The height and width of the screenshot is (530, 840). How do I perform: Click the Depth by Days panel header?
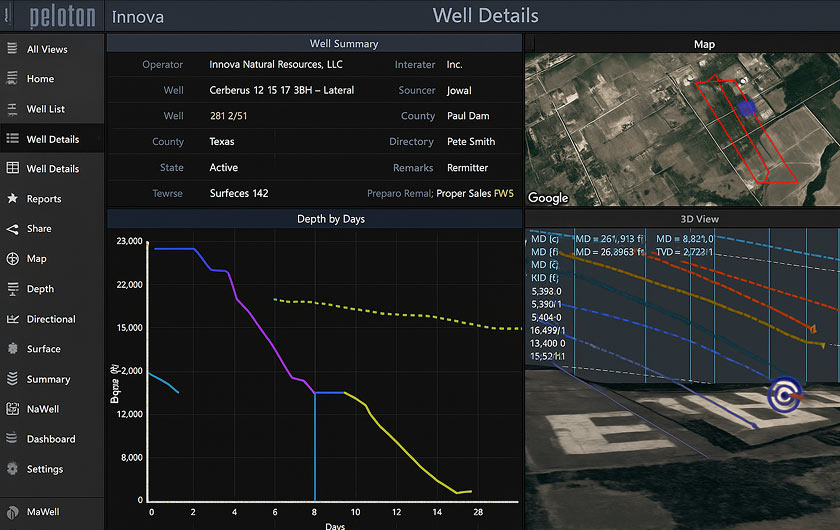click(x=314, y=219)
